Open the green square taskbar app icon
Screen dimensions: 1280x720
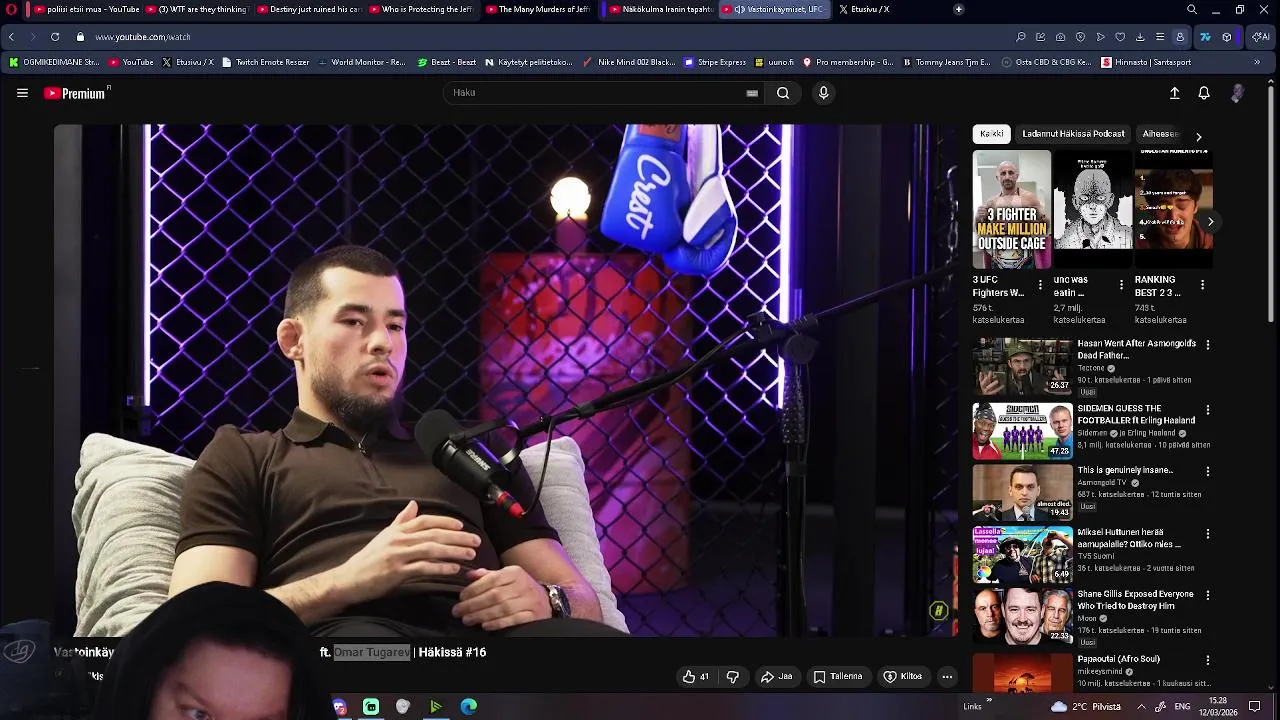click(371, 707)
